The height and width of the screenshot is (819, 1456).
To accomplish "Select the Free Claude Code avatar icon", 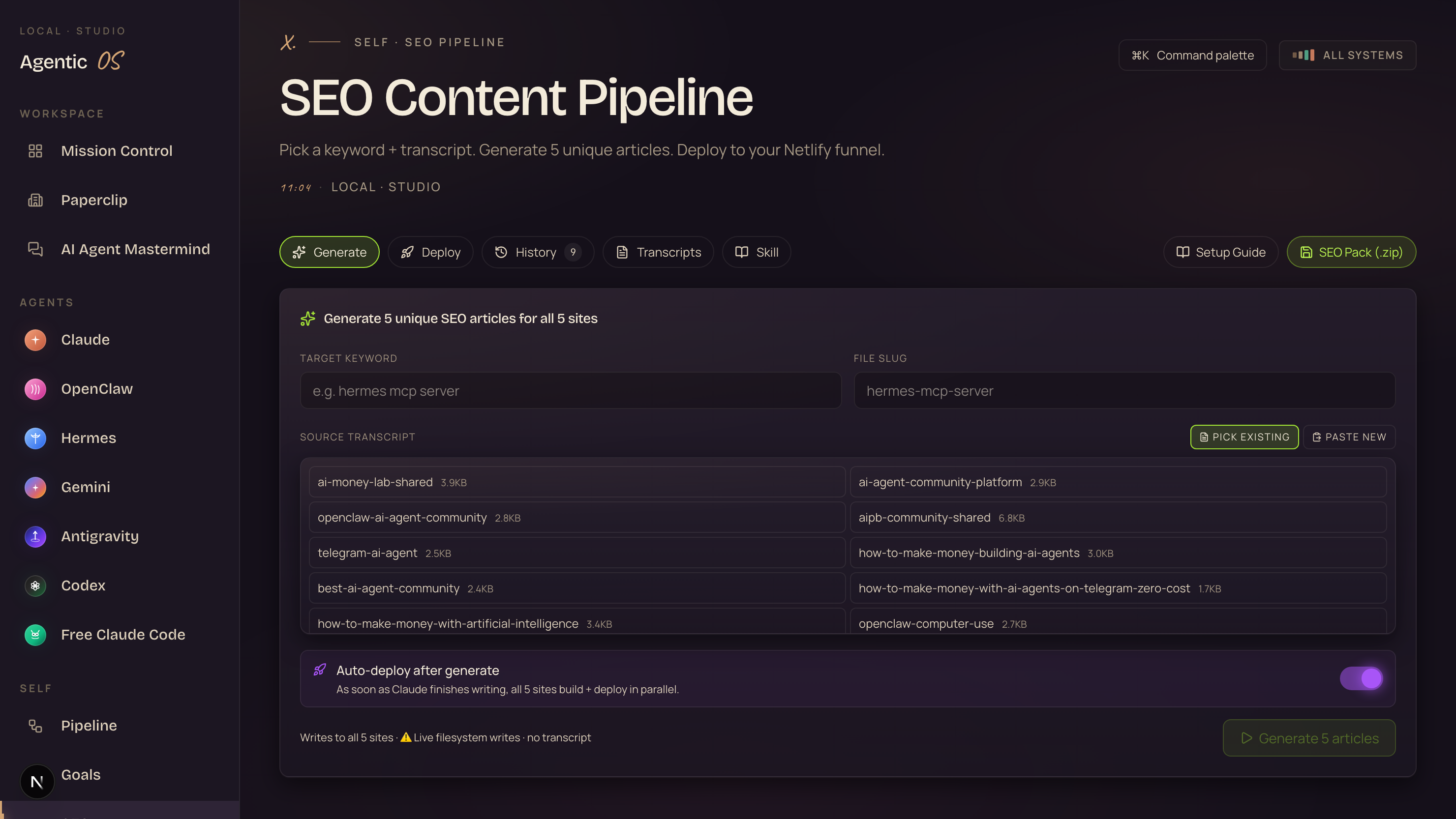I will (35, 635).
